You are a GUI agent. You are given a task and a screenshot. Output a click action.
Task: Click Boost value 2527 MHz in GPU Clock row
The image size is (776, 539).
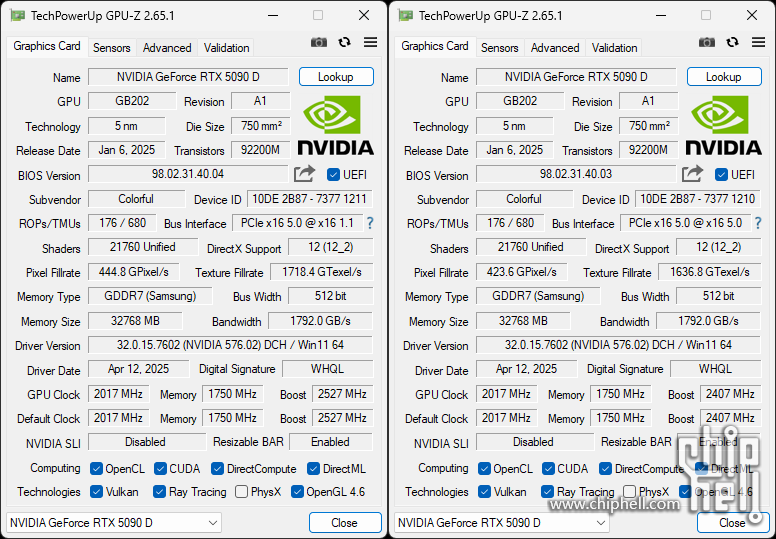coord(342,394)
